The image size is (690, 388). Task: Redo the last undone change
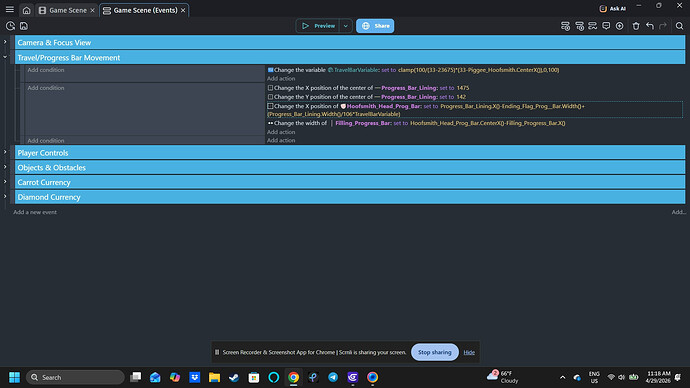pyautogui.click(x=663, y=26)
